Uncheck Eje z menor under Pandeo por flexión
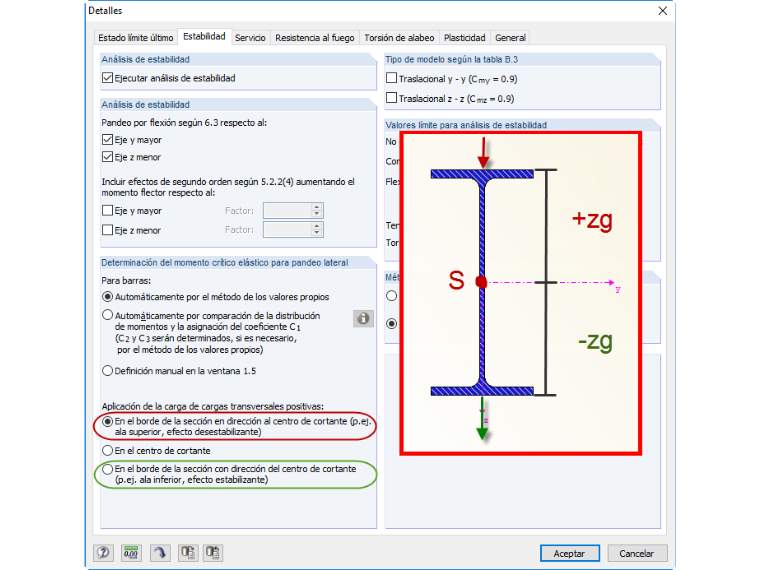This screenshot has width=760, height=570. click(107, 157)
